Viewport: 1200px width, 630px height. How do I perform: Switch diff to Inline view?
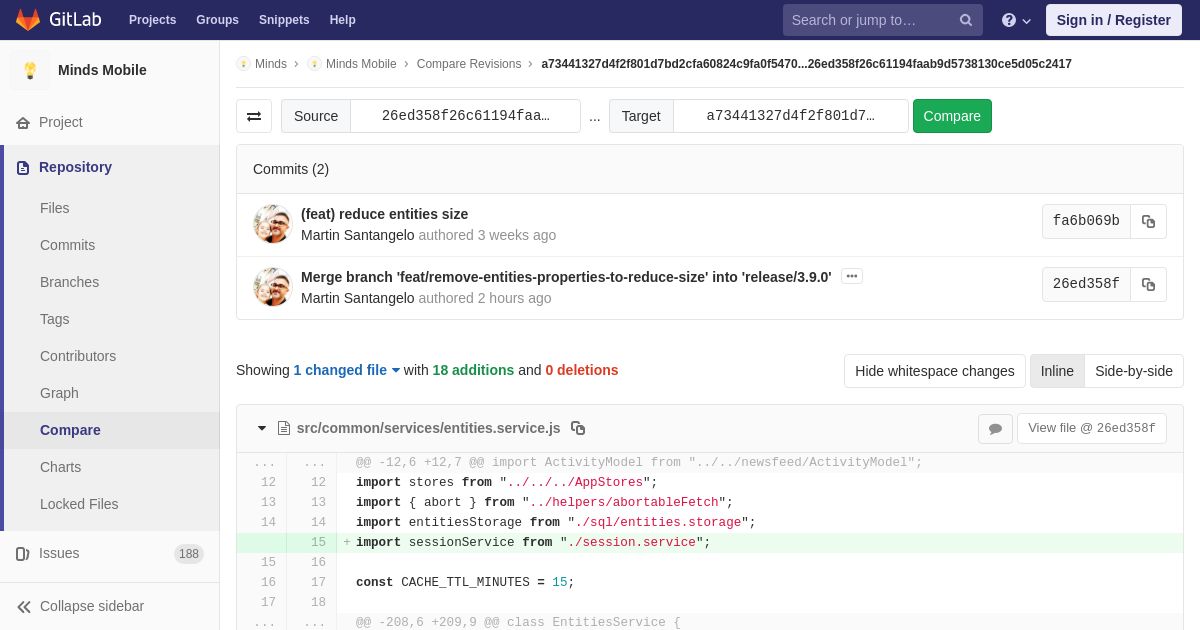[1057, 371]
